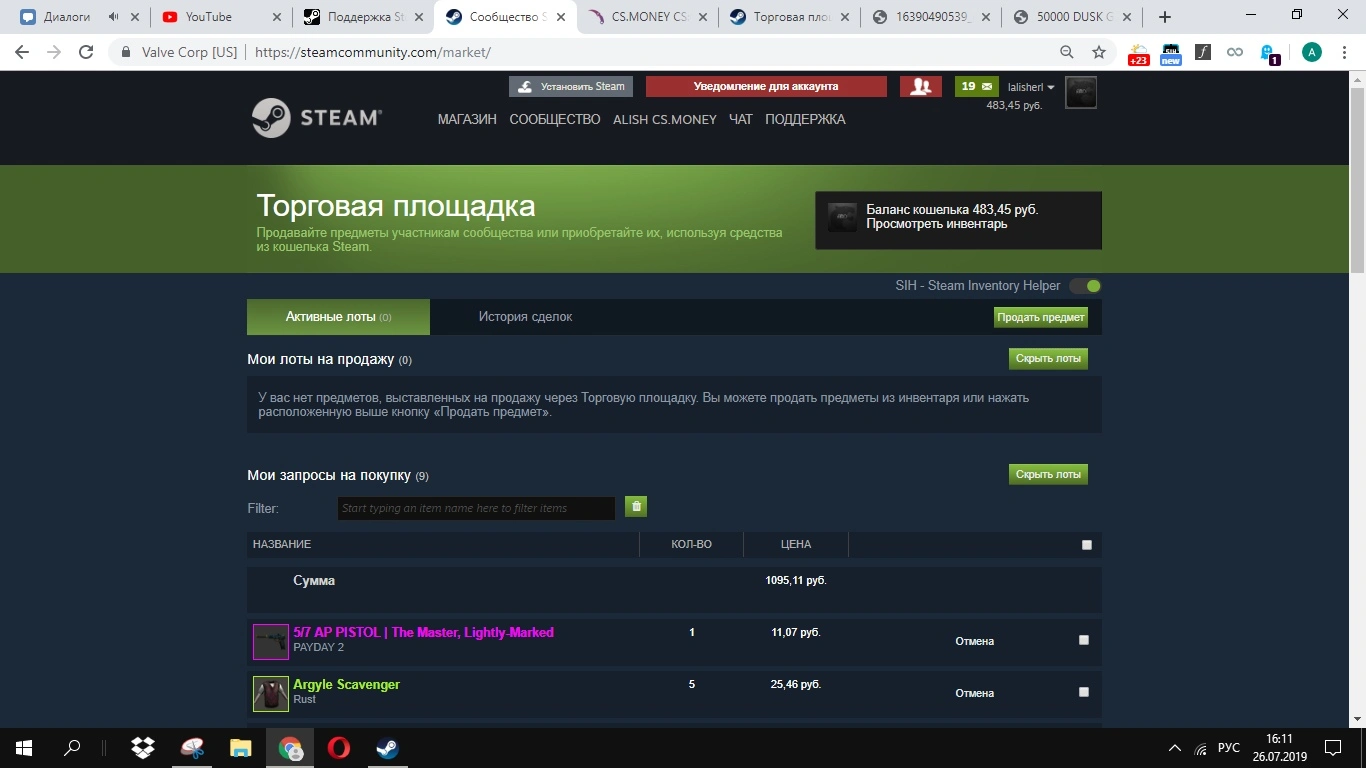The width and height of the screenshot is (1366, 768).
Task: Click the user avatar in the header
Action: (x=1081, y=92)
